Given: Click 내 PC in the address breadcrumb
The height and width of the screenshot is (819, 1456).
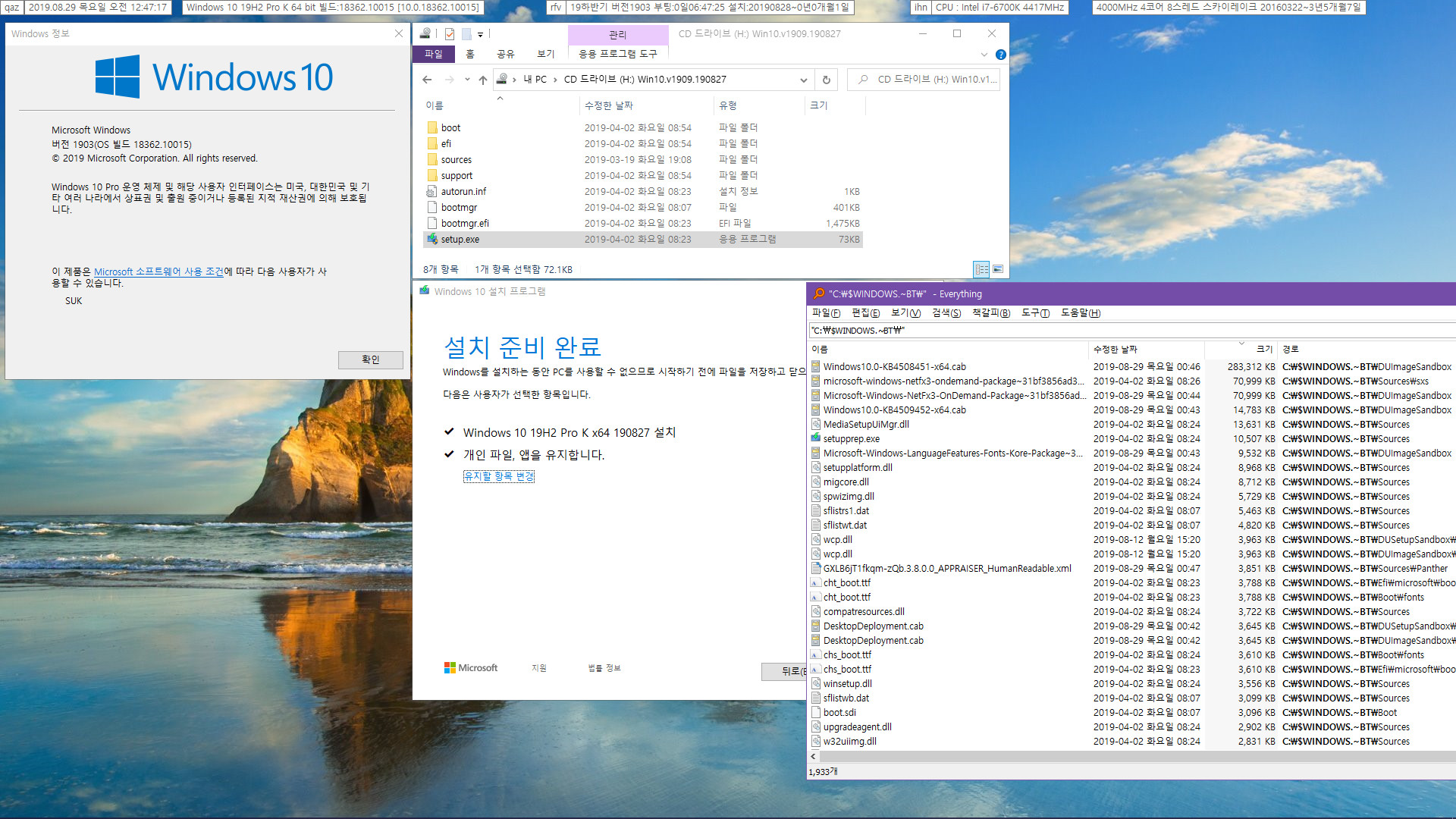Looking at the screenshot, I should (x=535, y=80).
